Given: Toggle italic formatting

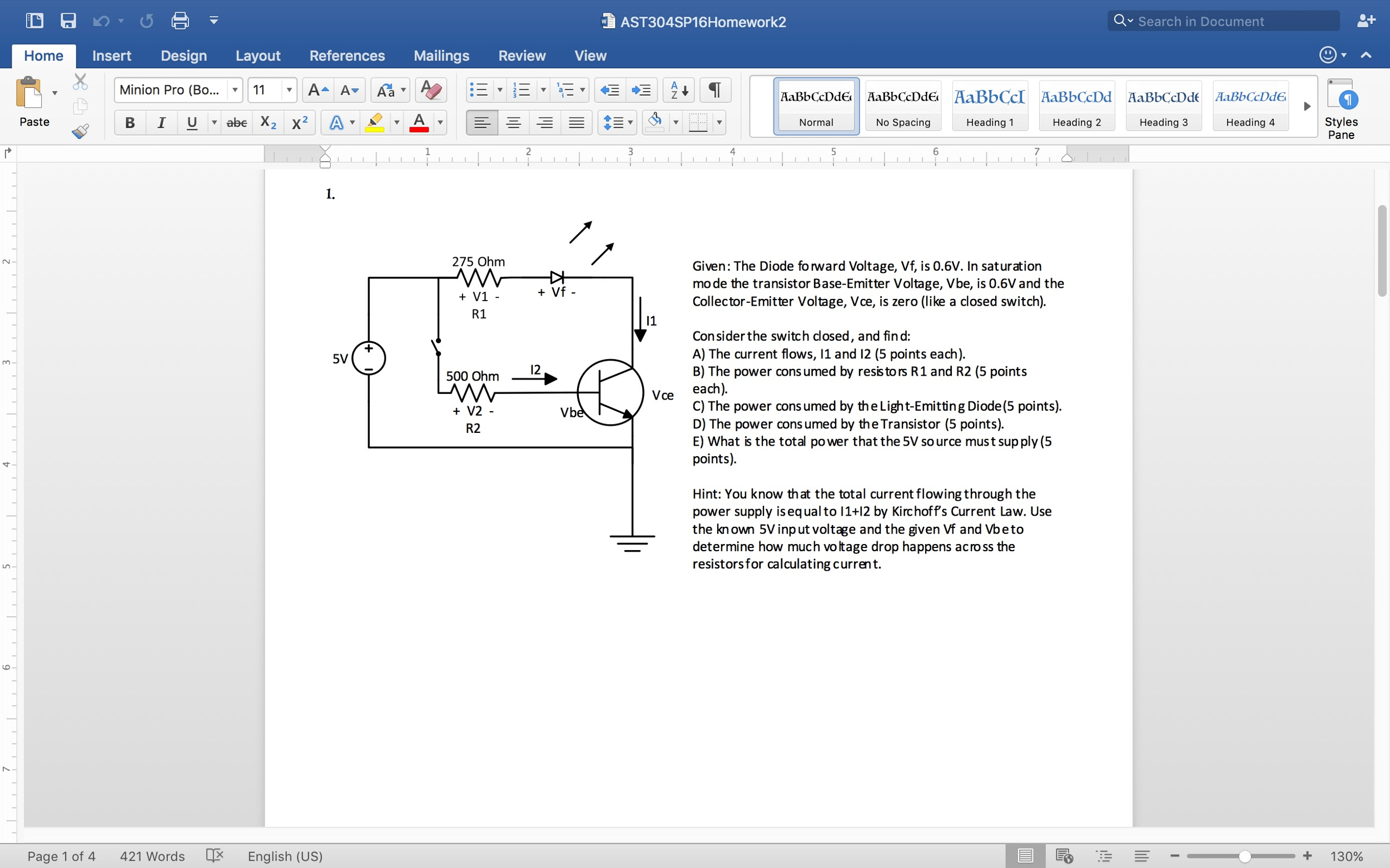Looking at the screenshot, I should (x=161, y=123).
